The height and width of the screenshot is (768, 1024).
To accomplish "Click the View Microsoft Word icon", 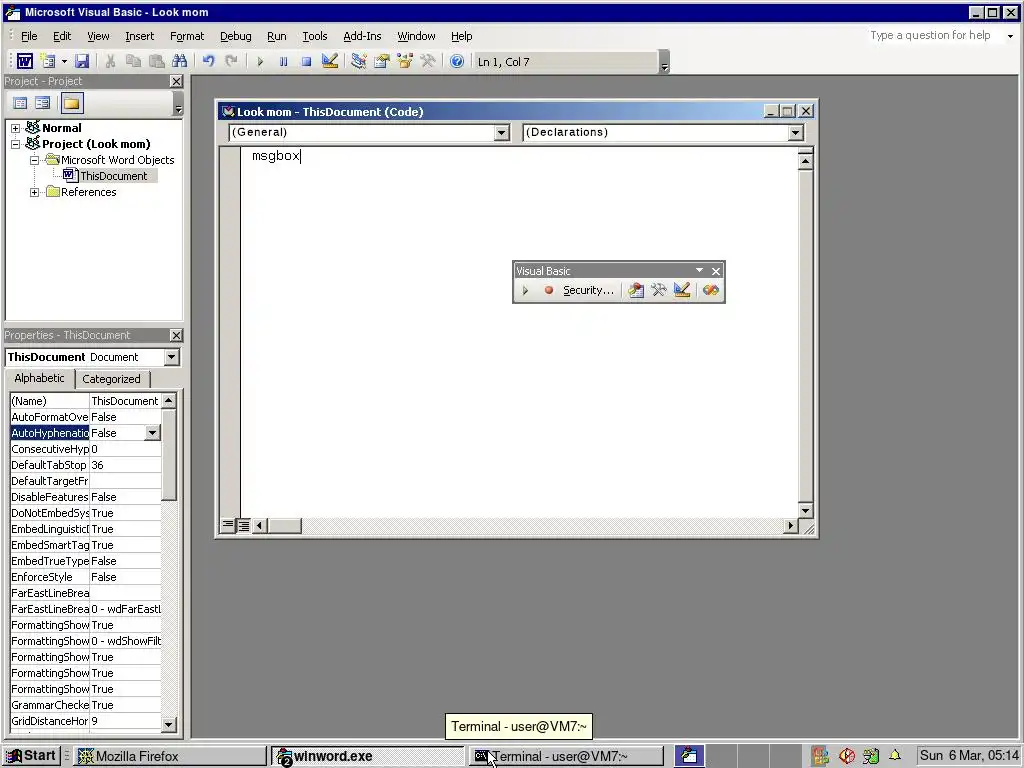I will point(25,61).
